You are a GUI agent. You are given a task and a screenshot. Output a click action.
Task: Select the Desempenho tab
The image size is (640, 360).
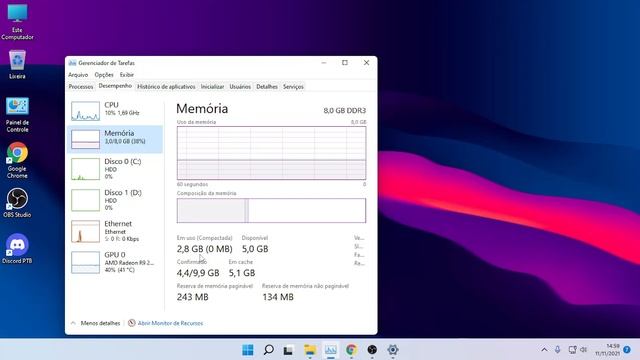115,86
